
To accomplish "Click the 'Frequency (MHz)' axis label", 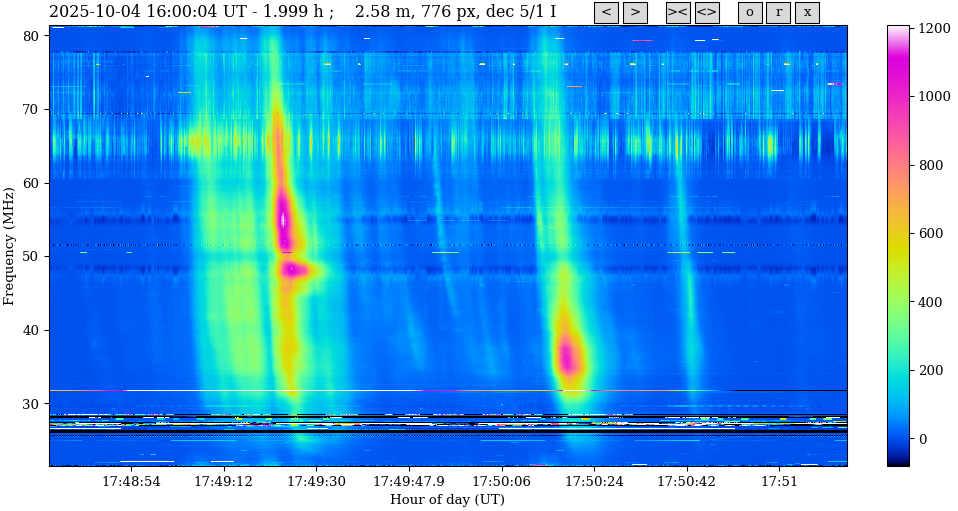I will [x=10, y=245].
